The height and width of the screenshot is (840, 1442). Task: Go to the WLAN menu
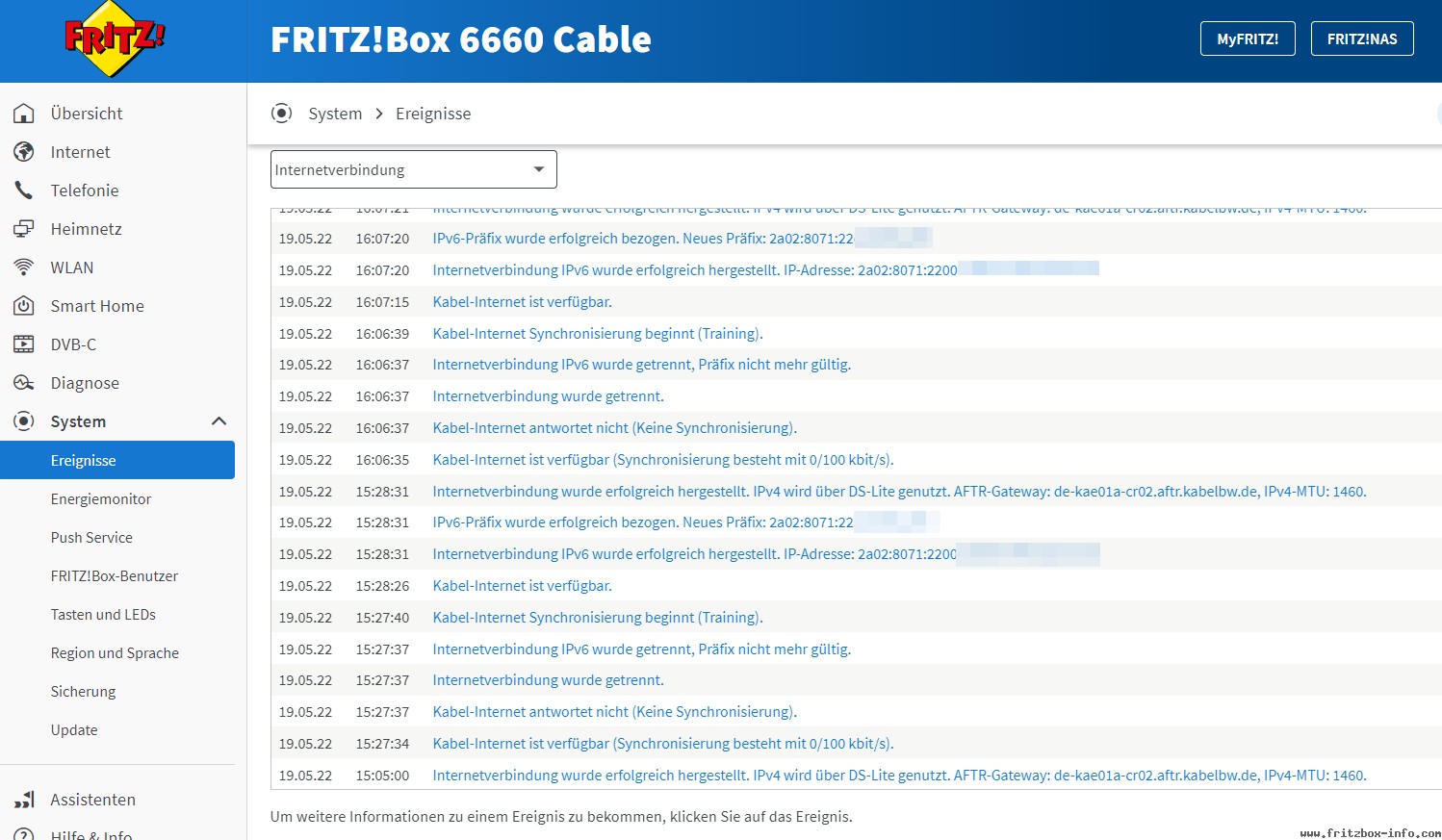click(72, 267)
